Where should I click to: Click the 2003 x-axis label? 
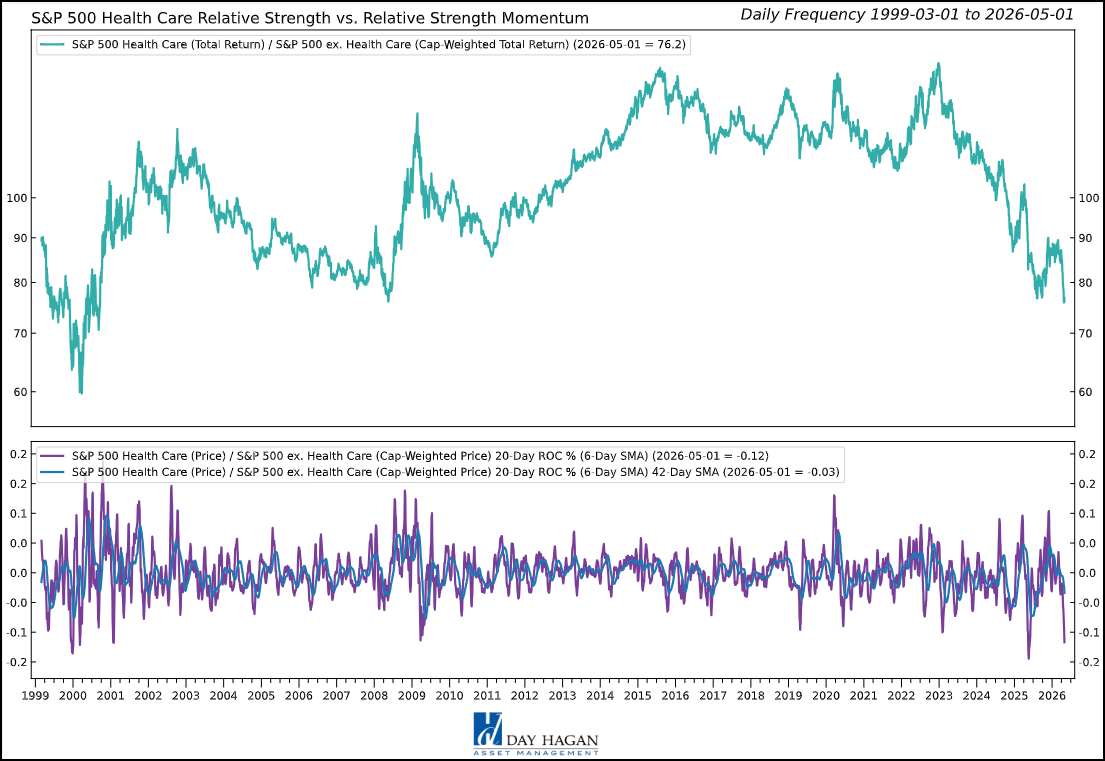point(186,695)
